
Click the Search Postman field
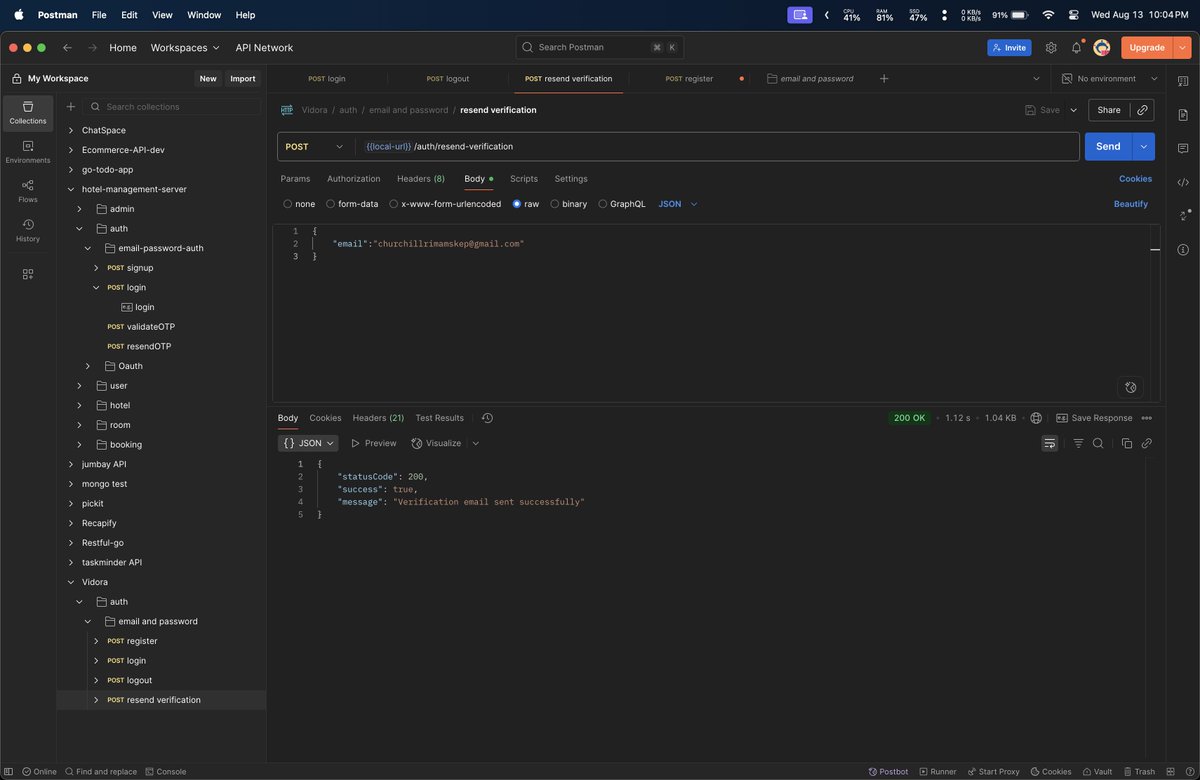point(600,47)
